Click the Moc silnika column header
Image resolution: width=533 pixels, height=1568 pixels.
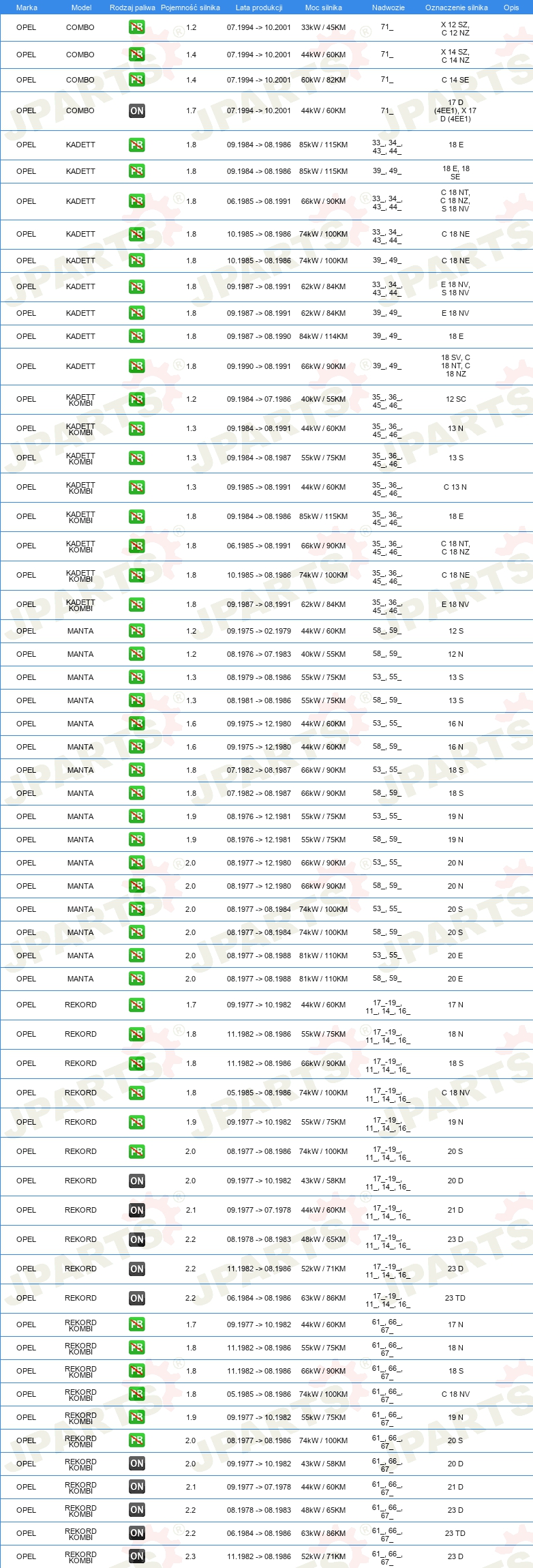point(324,8)
